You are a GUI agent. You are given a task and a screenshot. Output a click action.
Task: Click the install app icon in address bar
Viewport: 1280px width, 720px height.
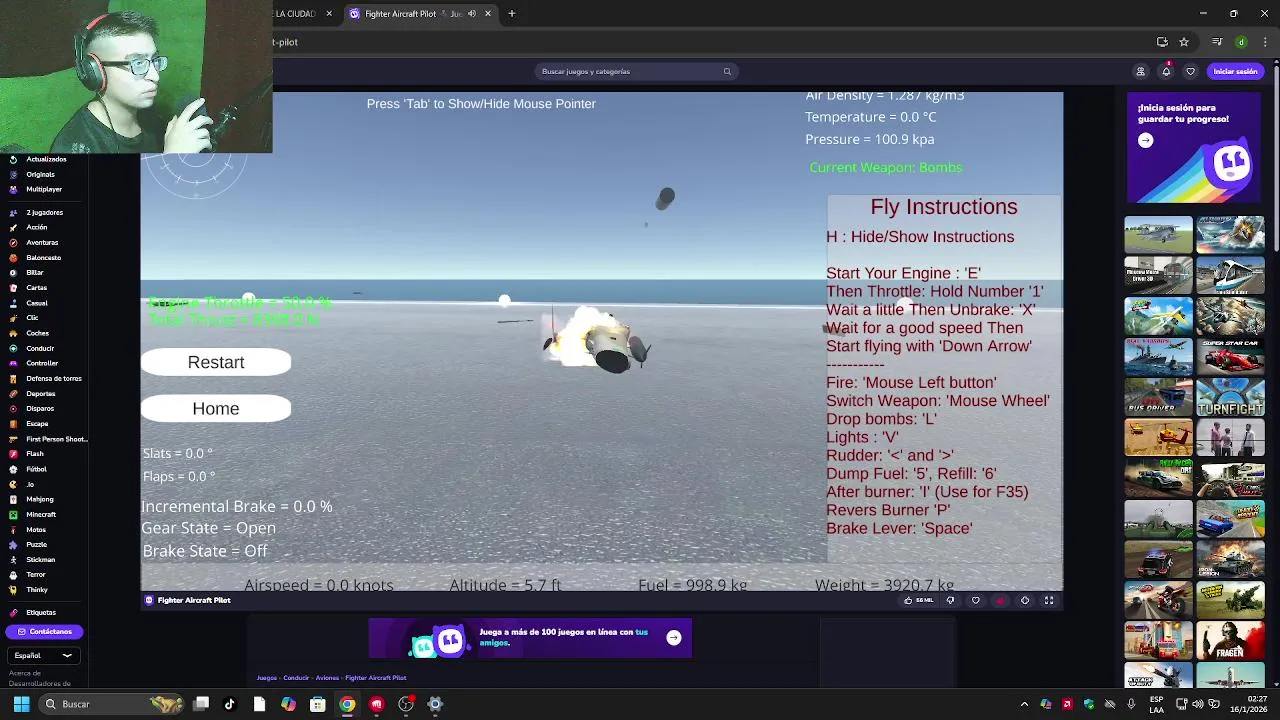coord(1162,42)
